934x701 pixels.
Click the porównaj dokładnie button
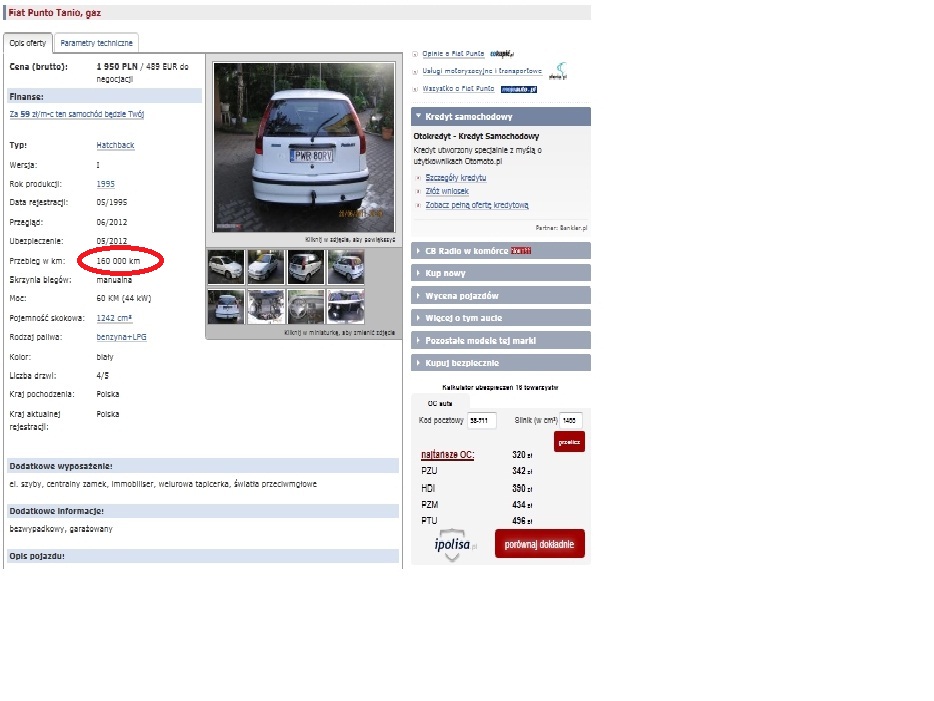coord(539,544)
